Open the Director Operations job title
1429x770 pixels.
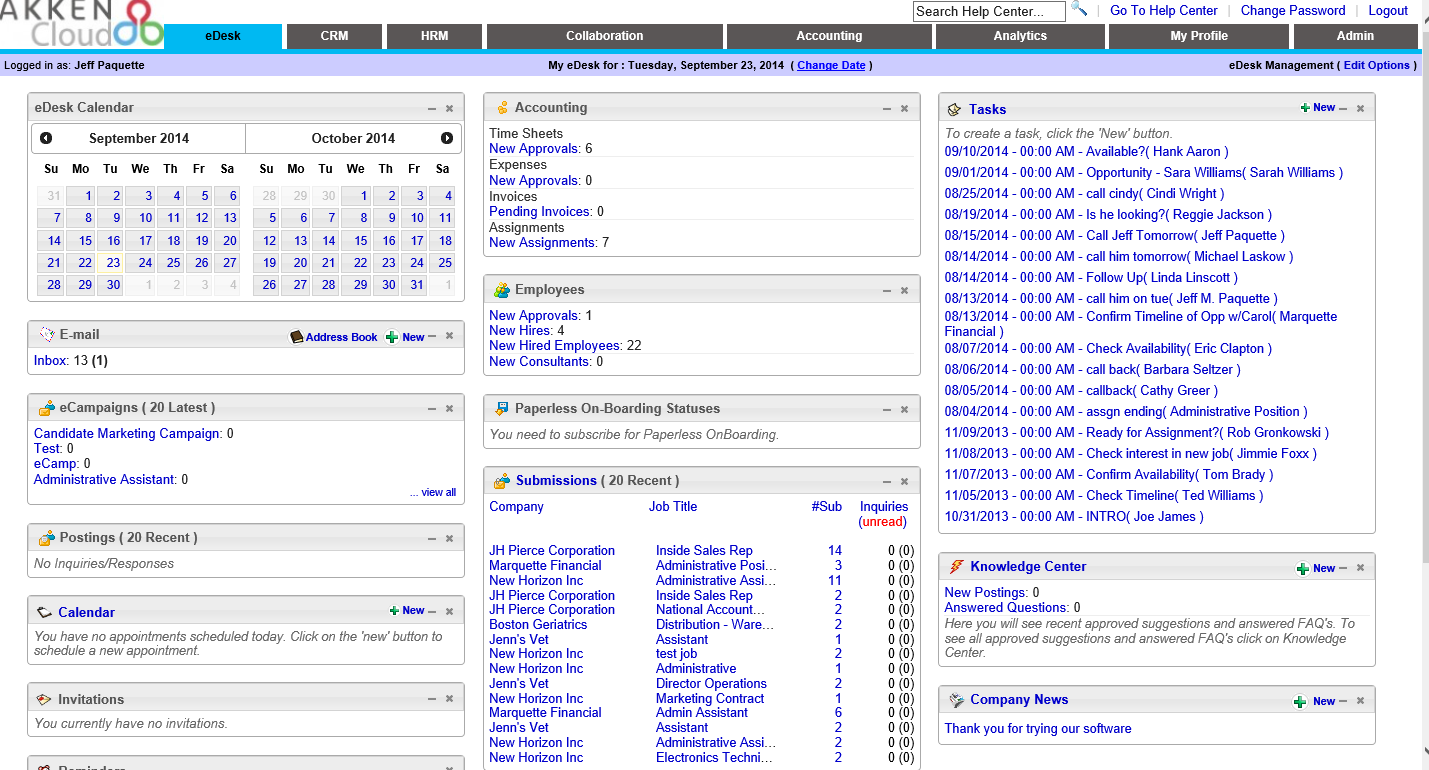pos(711,684)
